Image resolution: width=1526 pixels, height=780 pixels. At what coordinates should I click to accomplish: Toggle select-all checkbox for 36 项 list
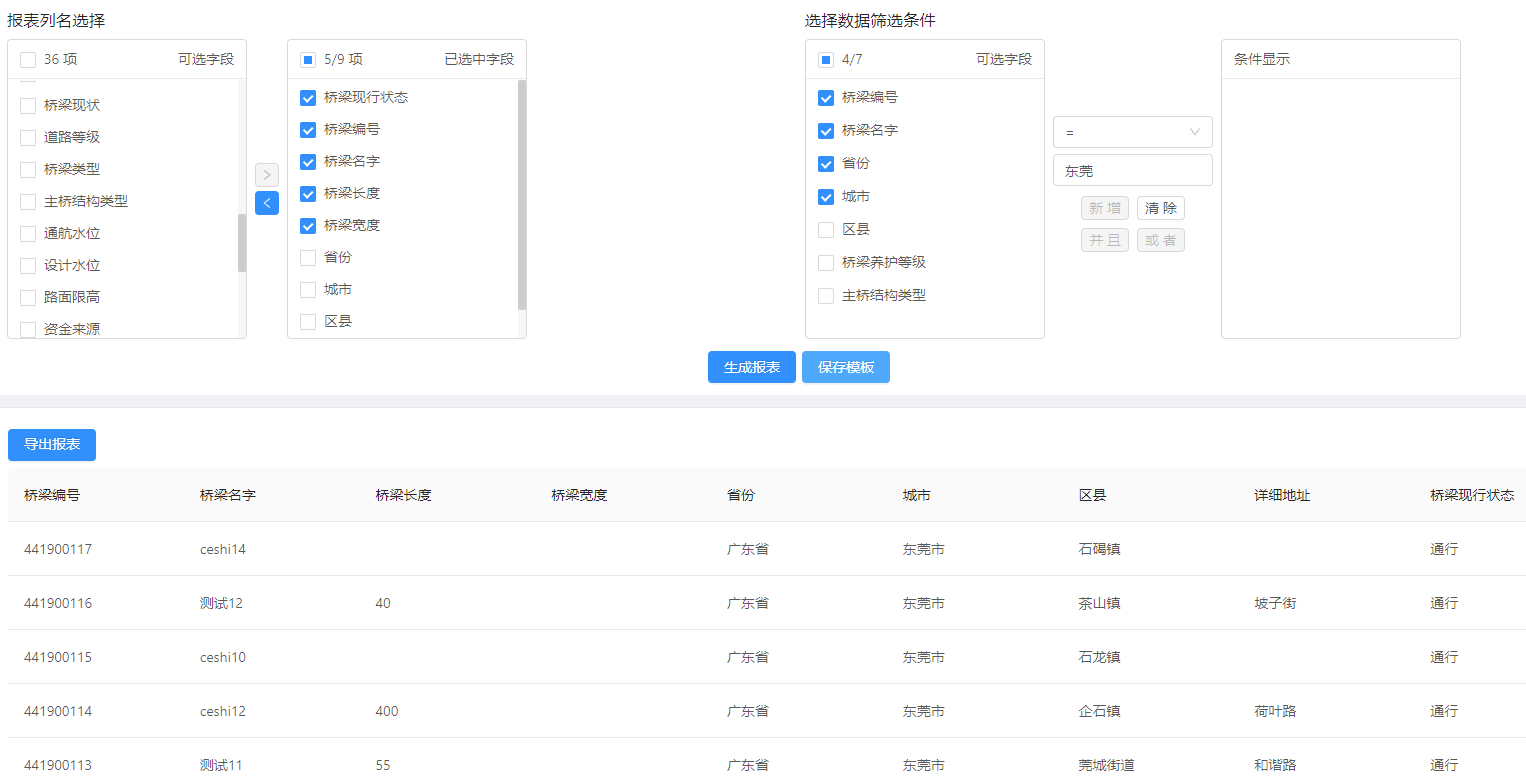(x=28, y=60)
